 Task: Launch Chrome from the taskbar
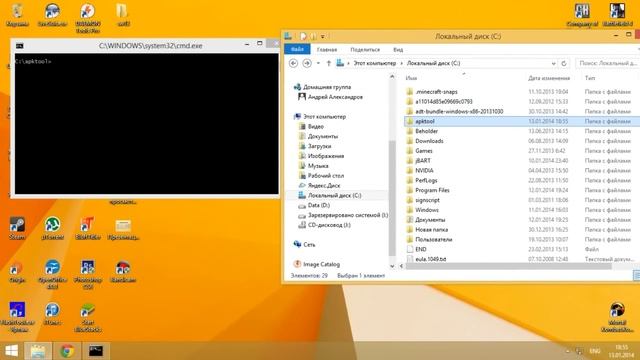pyautogui.click(x=67, y=351)
